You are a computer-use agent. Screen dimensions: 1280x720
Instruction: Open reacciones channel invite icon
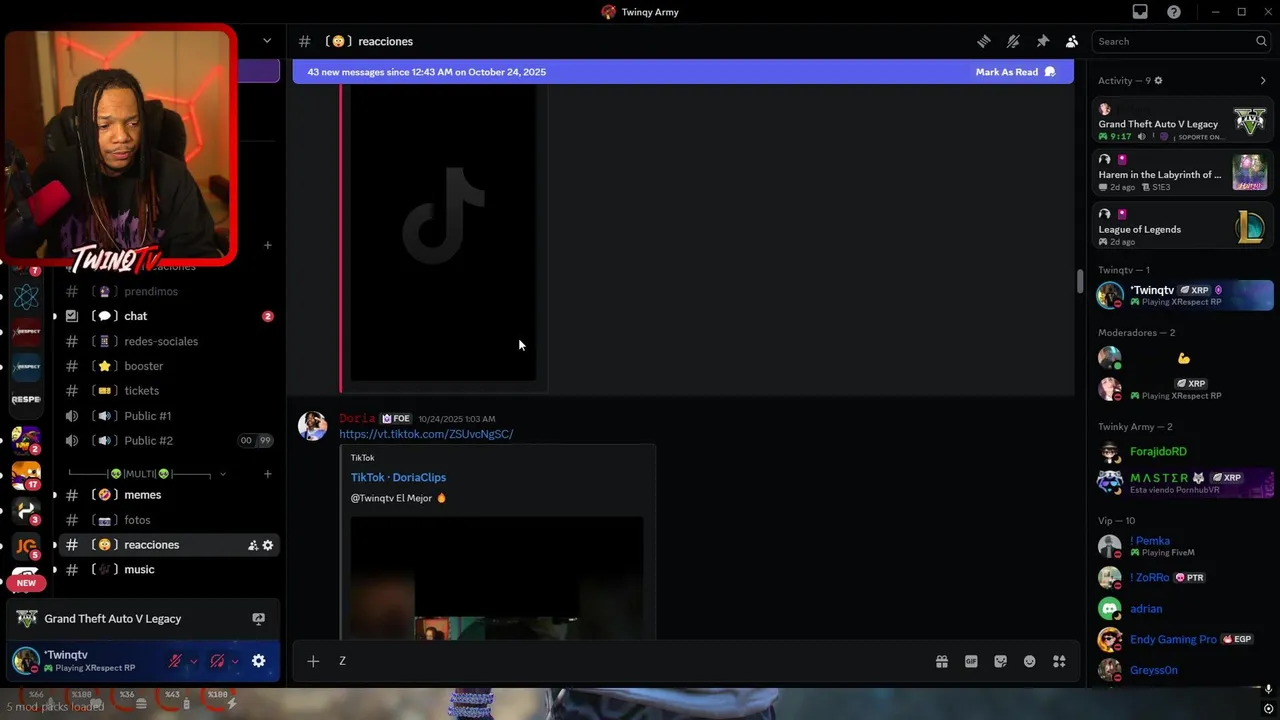tap(253, 545)
